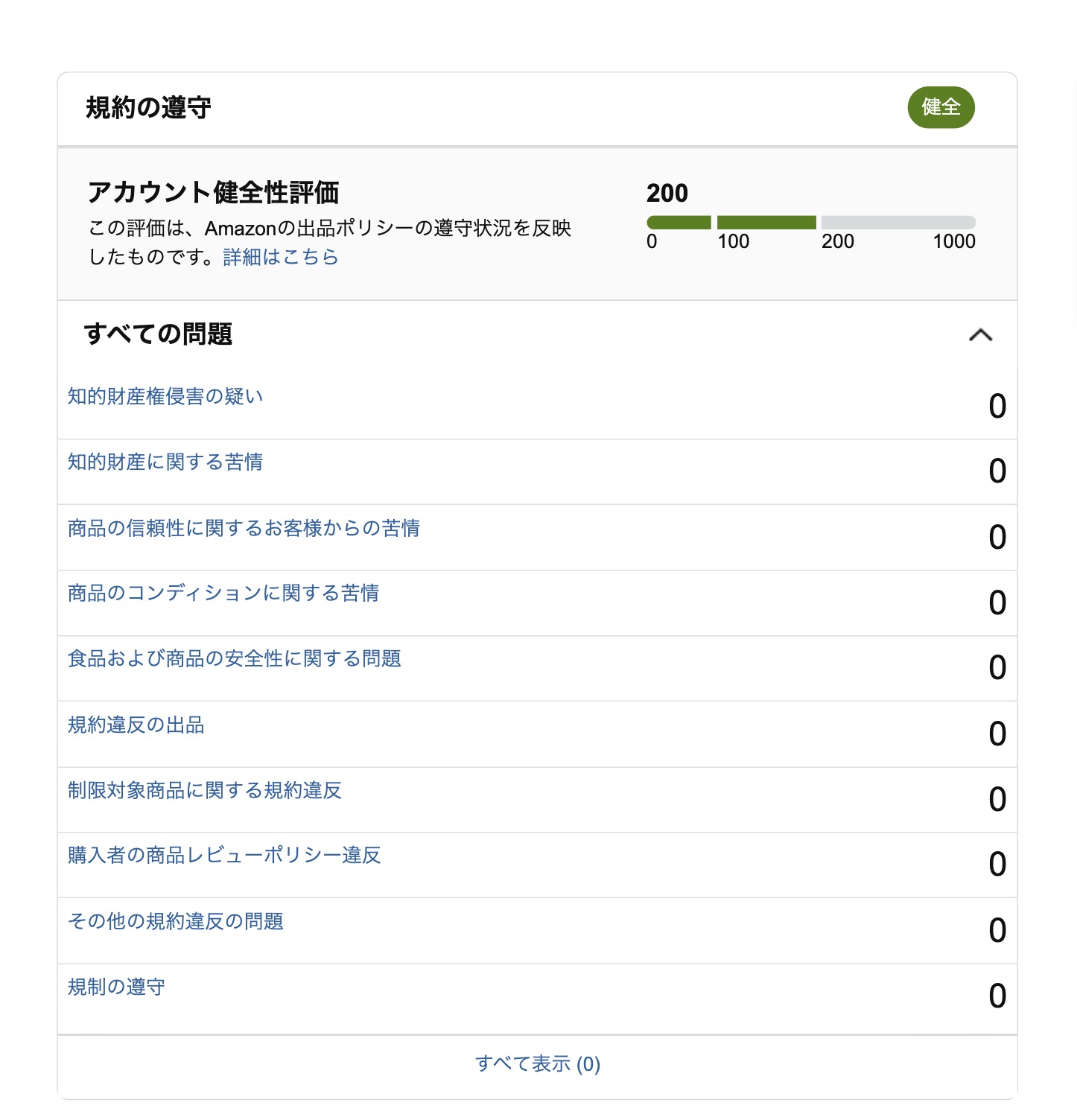The height and width of the screenshot is (1120, 1077).
Task: Click the 規約の遵守 card title
Action: click(148, 108)
